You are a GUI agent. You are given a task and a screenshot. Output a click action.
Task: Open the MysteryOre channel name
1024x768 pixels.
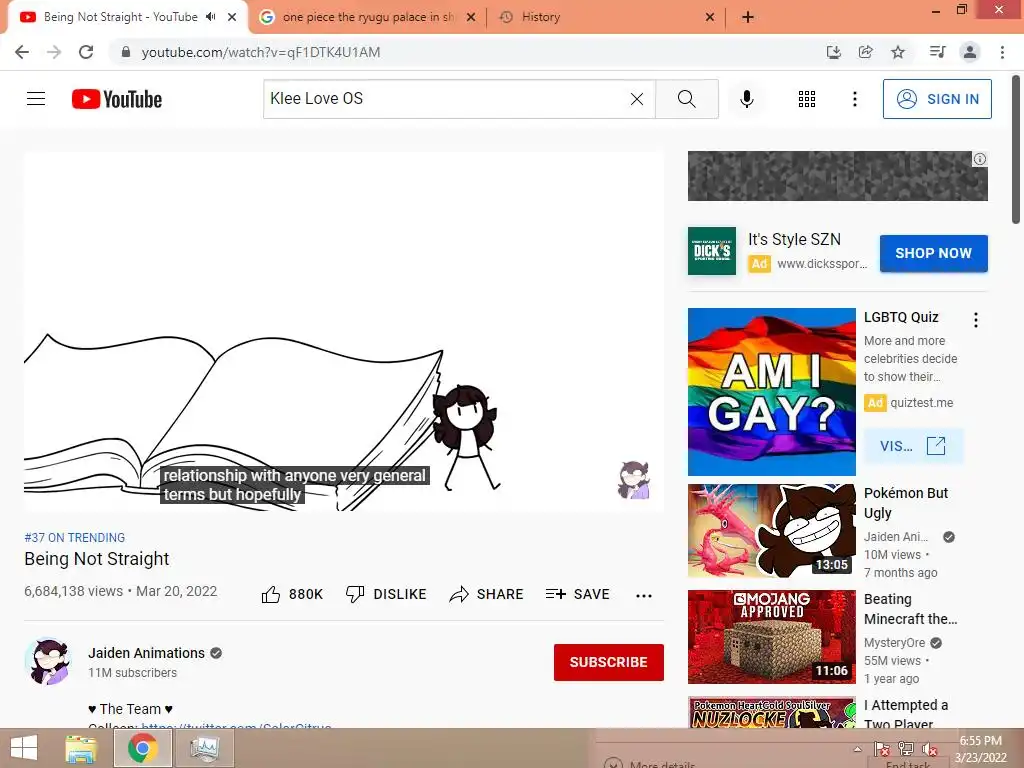click(894, 643)
